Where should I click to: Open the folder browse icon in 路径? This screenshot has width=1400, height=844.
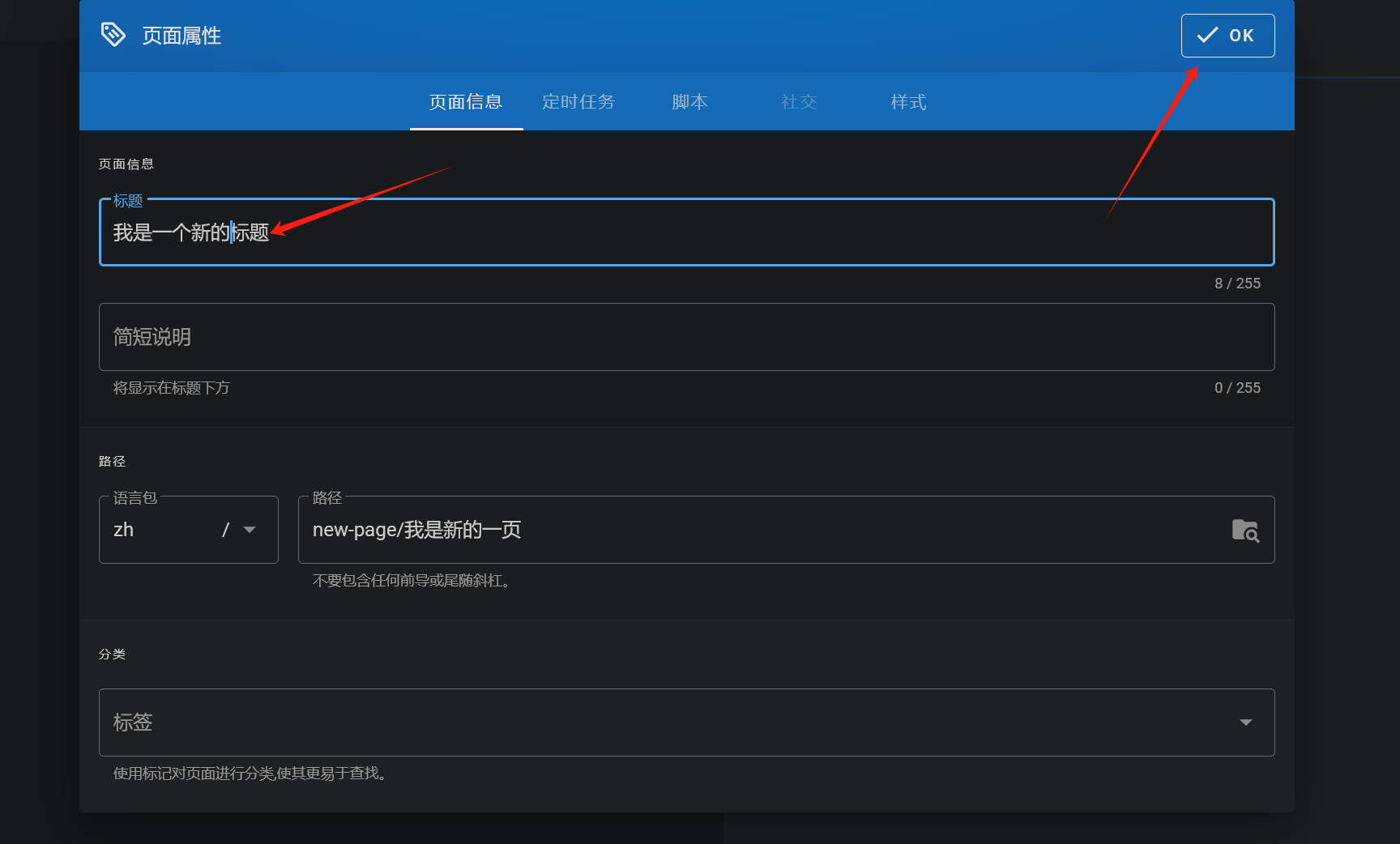point(1244,531)
